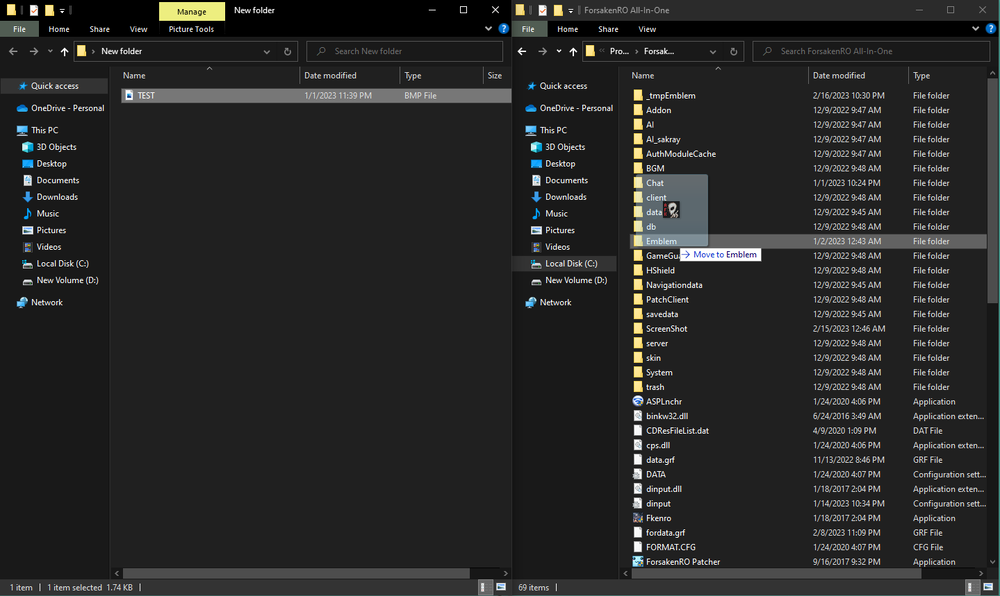Select the TEST BMP file
1000x596 pixels.
click(x=146, y=96)
